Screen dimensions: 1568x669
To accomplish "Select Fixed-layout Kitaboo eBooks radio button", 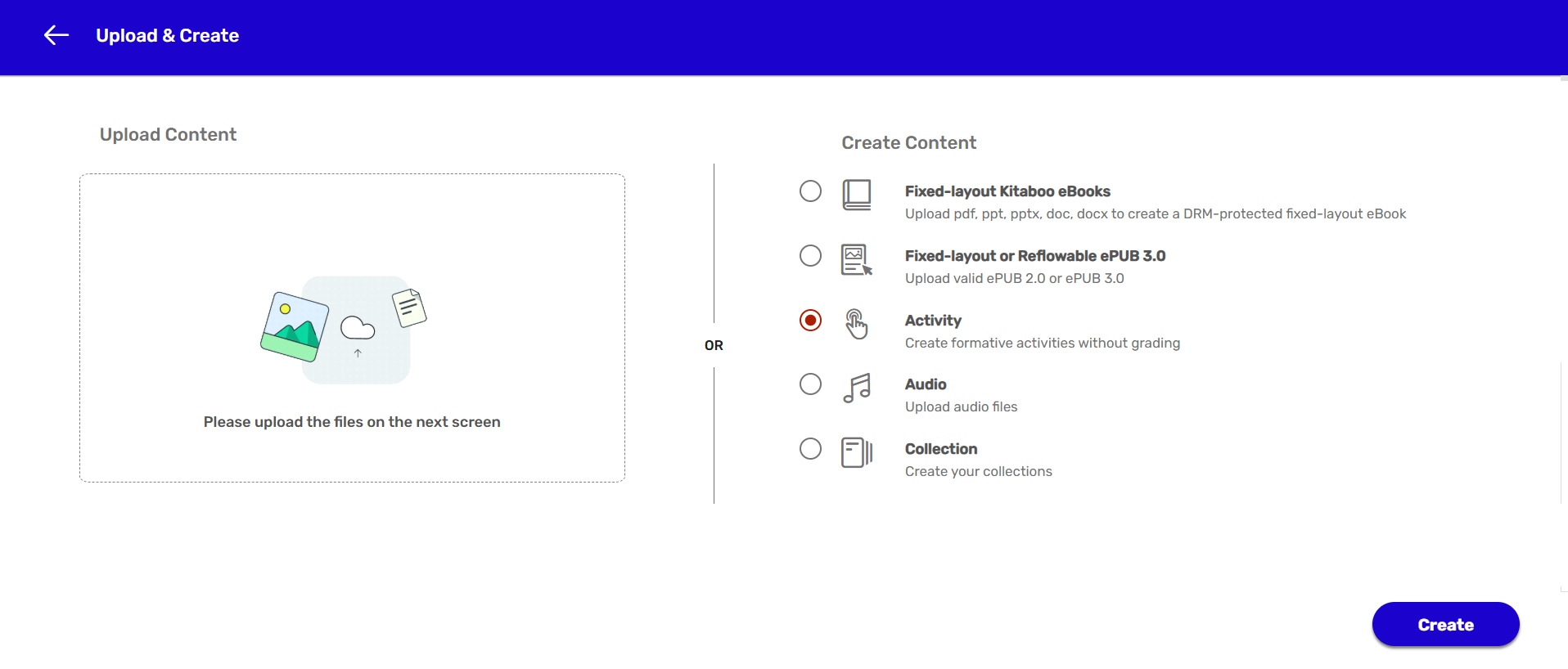I will coord(810,191).
